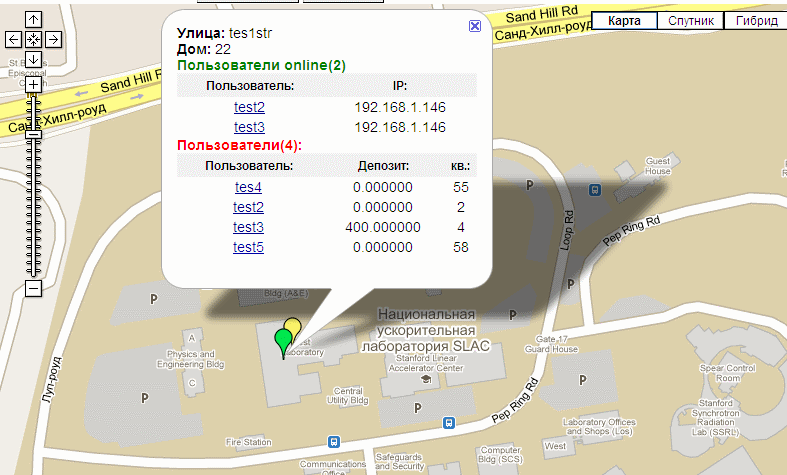Viewport: 787px width, 475px height.
Task: Click deposit value 400.000000
Action: pyautogui.click(x=383, y=227)
